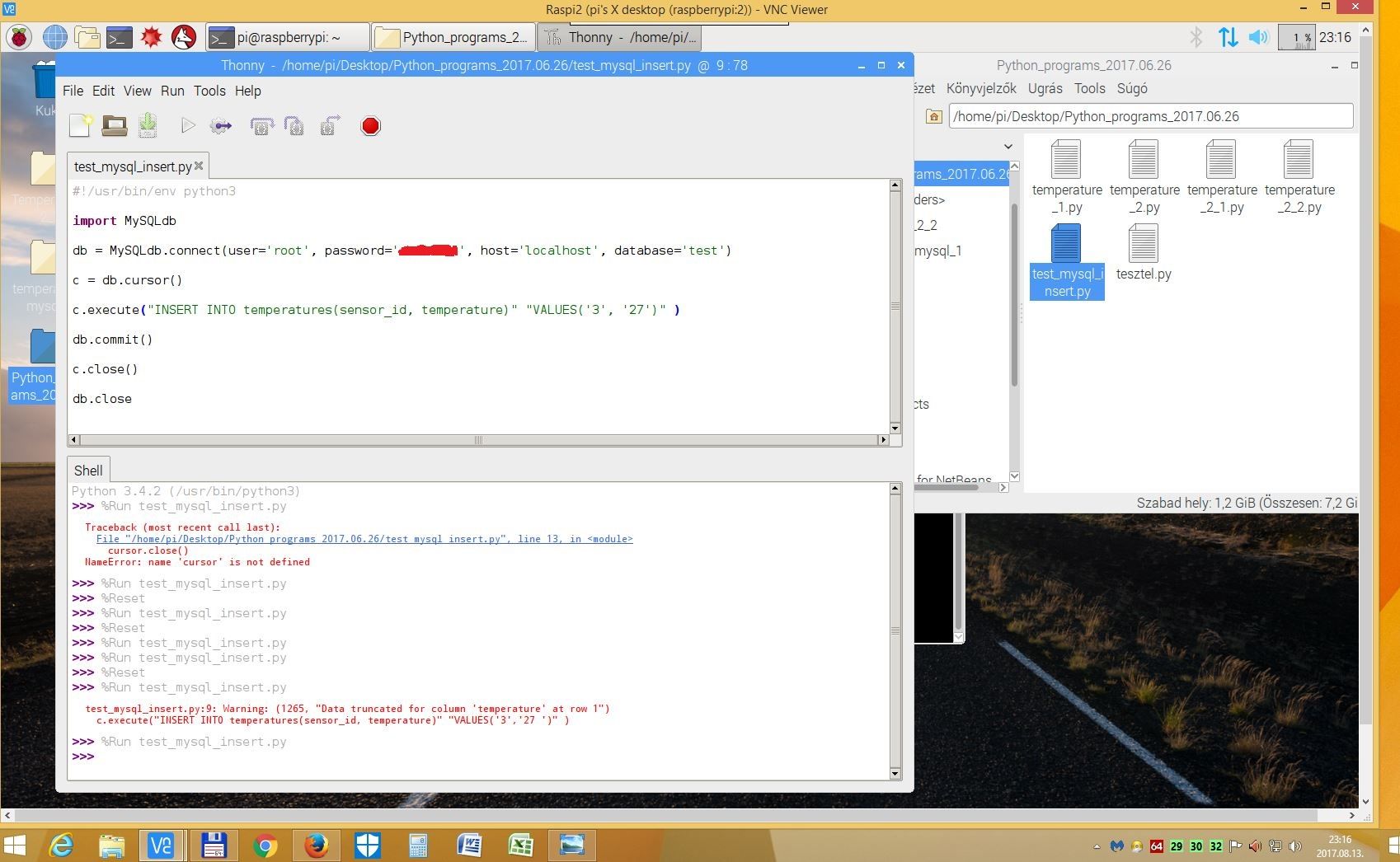The height and width of the screenshot is (862, 1400).
Task: Open Súgó menu in the file manager
Action: [1132, 88]
